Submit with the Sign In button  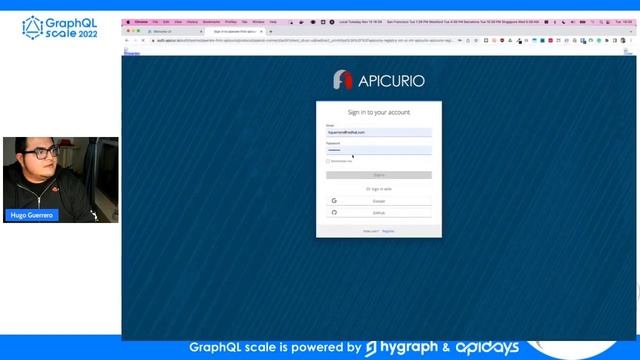(x=379, y=175)
